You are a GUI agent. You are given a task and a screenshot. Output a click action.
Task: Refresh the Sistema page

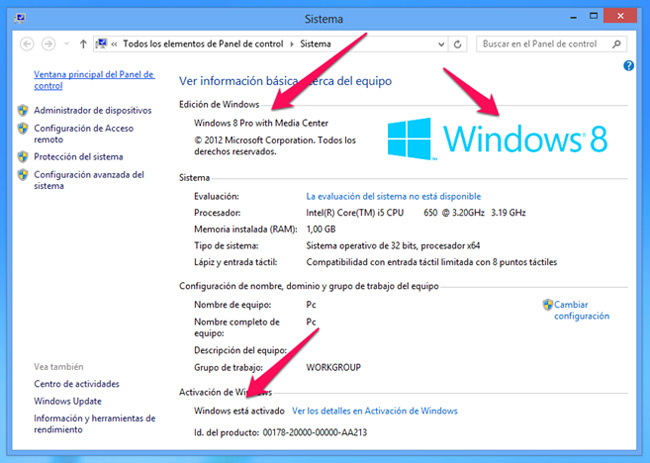click(457, 44)
